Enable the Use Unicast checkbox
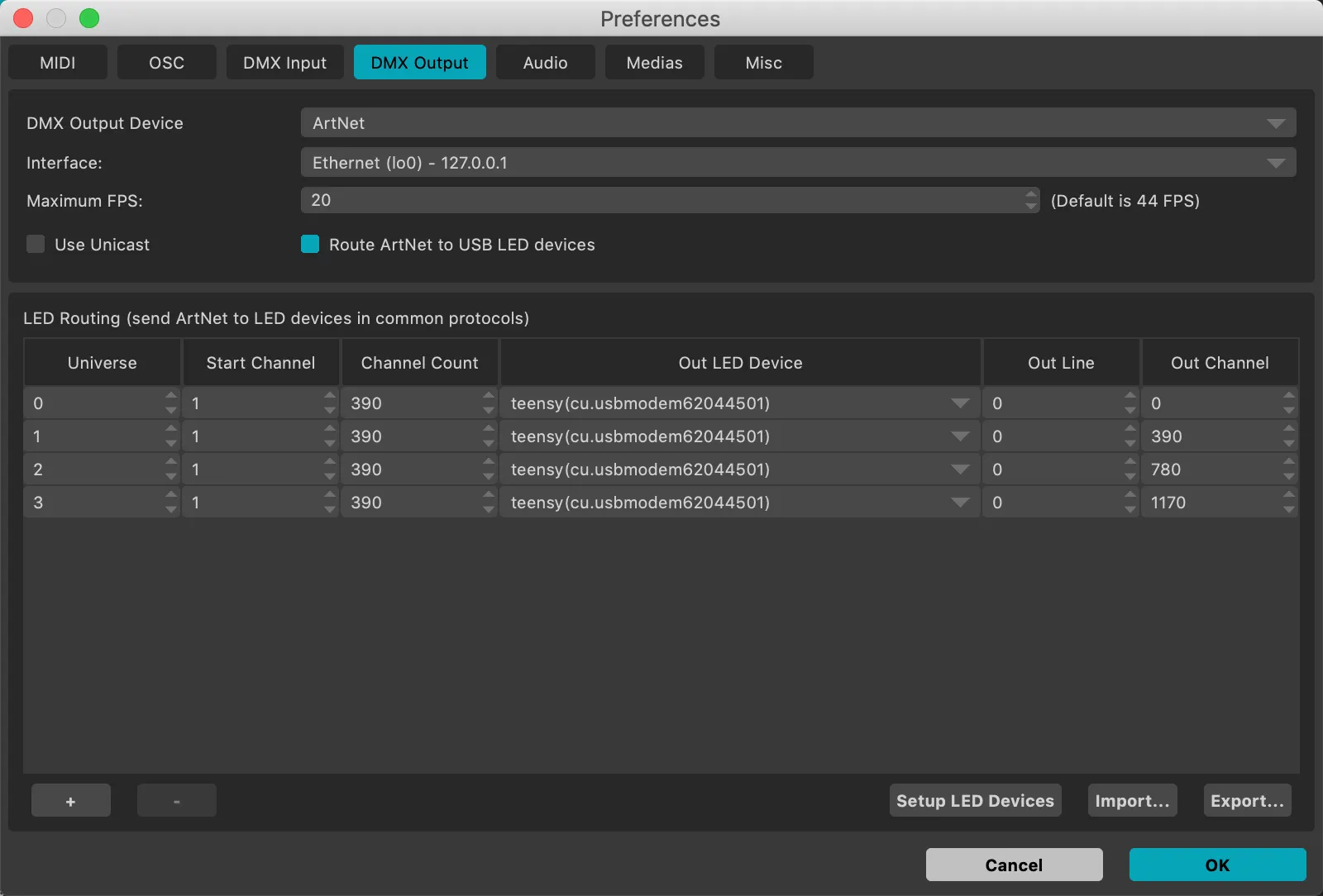The image size is (1323, 896). (x=36, y=244)
